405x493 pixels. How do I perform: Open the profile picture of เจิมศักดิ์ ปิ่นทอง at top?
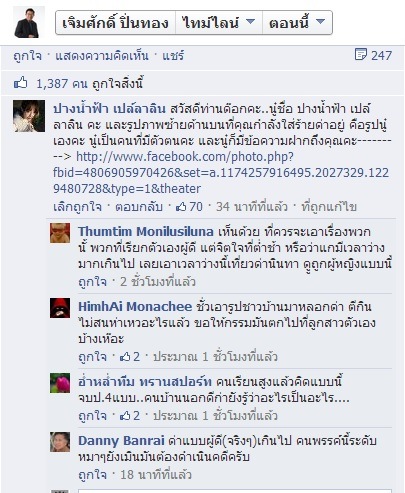pyautogui.click(x=29, y=22)
